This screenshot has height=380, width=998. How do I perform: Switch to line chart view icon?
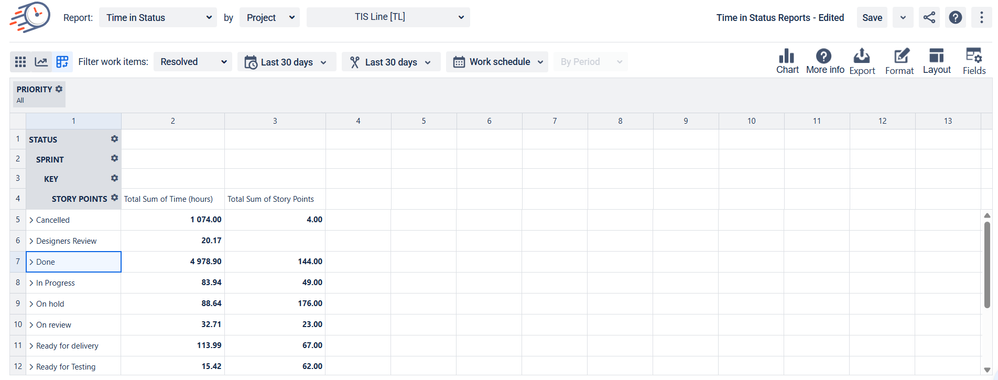(41, 62)
